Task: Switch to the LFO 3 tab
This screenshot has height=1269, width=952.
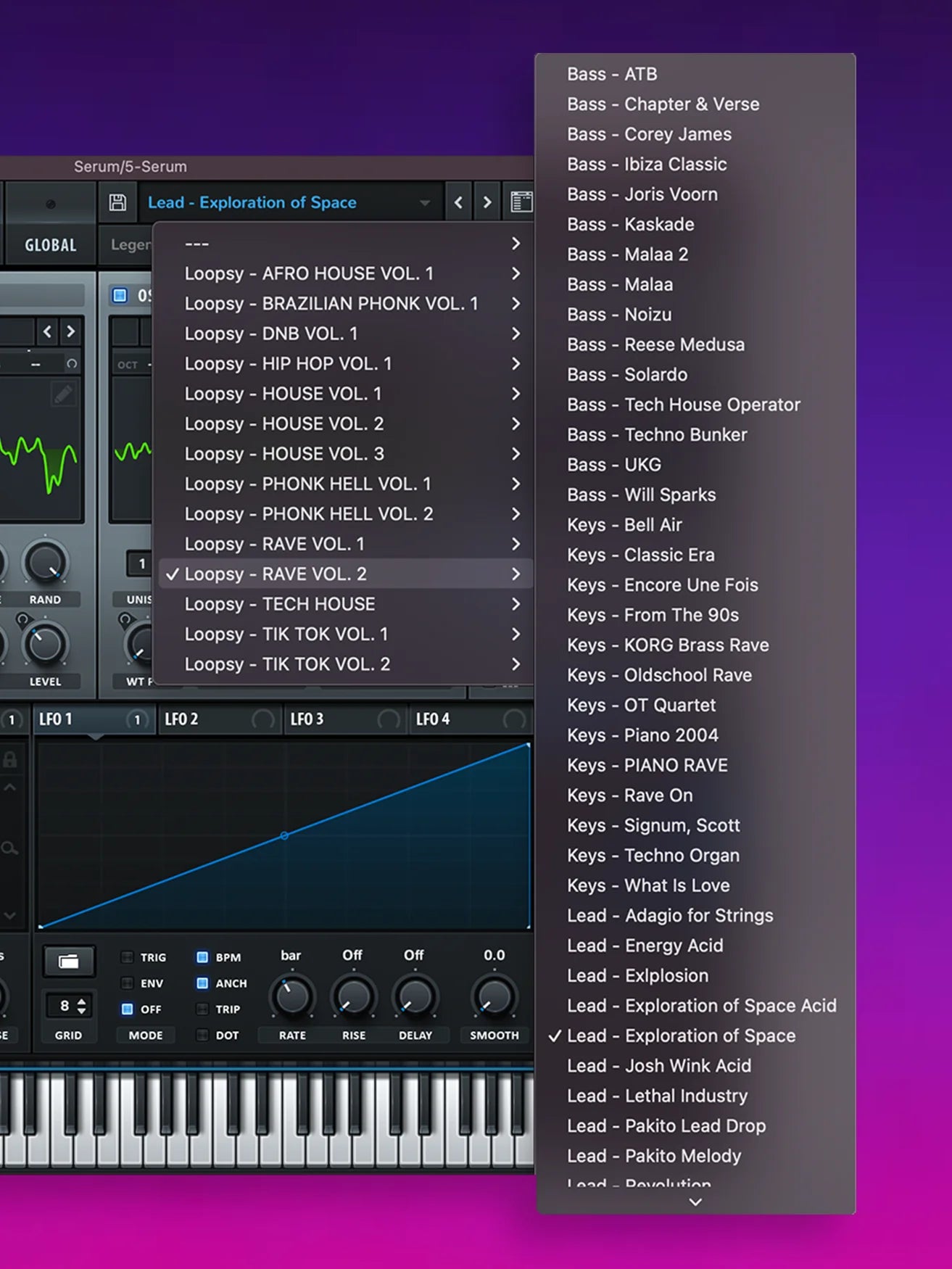Action: click(x=345, y=719)
